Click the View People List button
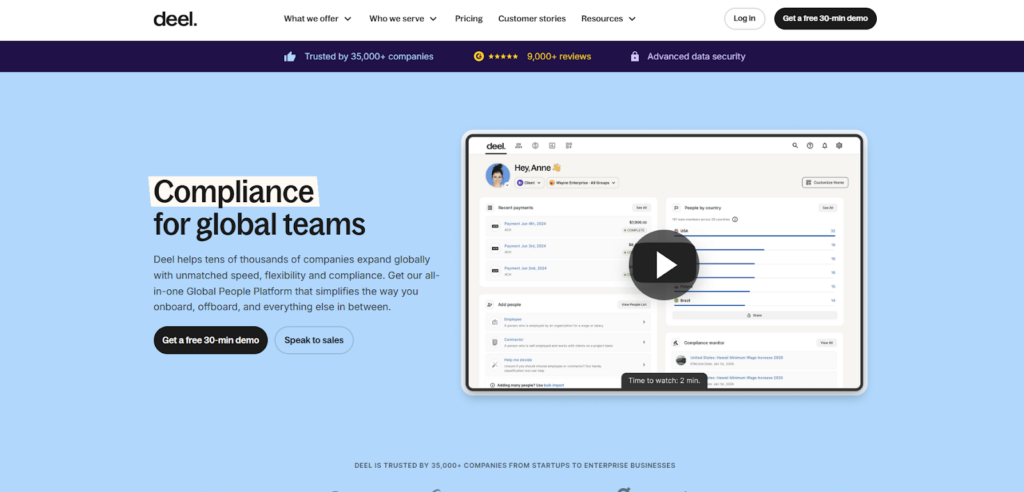This screenshot has width=1024, height=492. [x=634, y=304]
